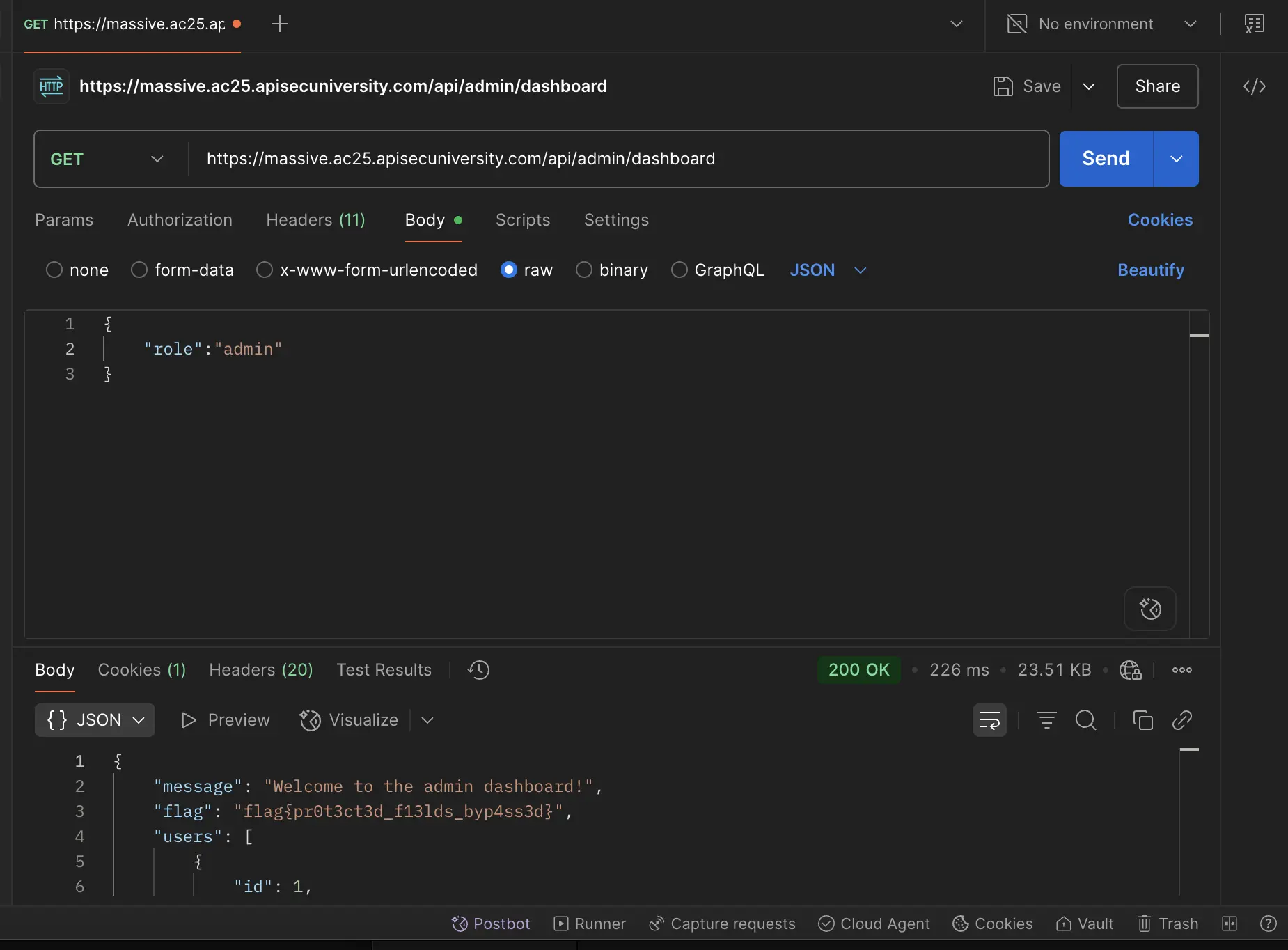Open Cookies in the status bar
Screen dimensions: 1288x950
[992, 924]
